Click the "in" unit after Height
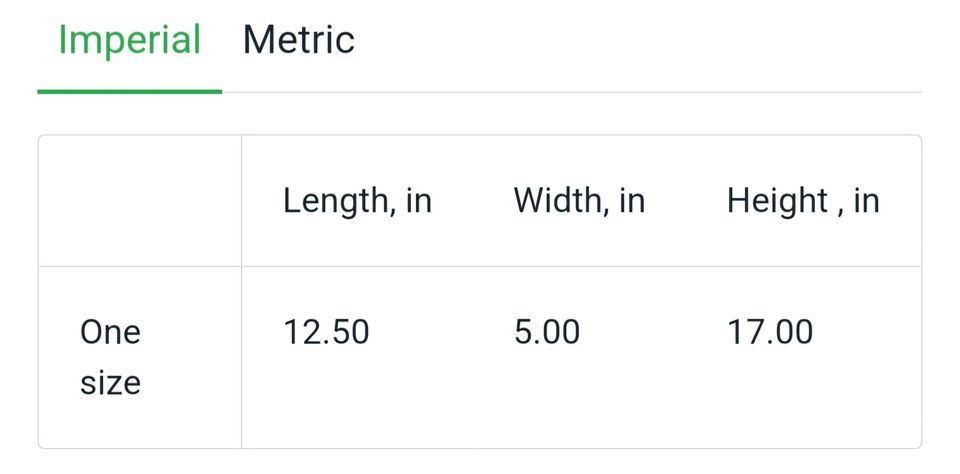 [x=866, y=201]
